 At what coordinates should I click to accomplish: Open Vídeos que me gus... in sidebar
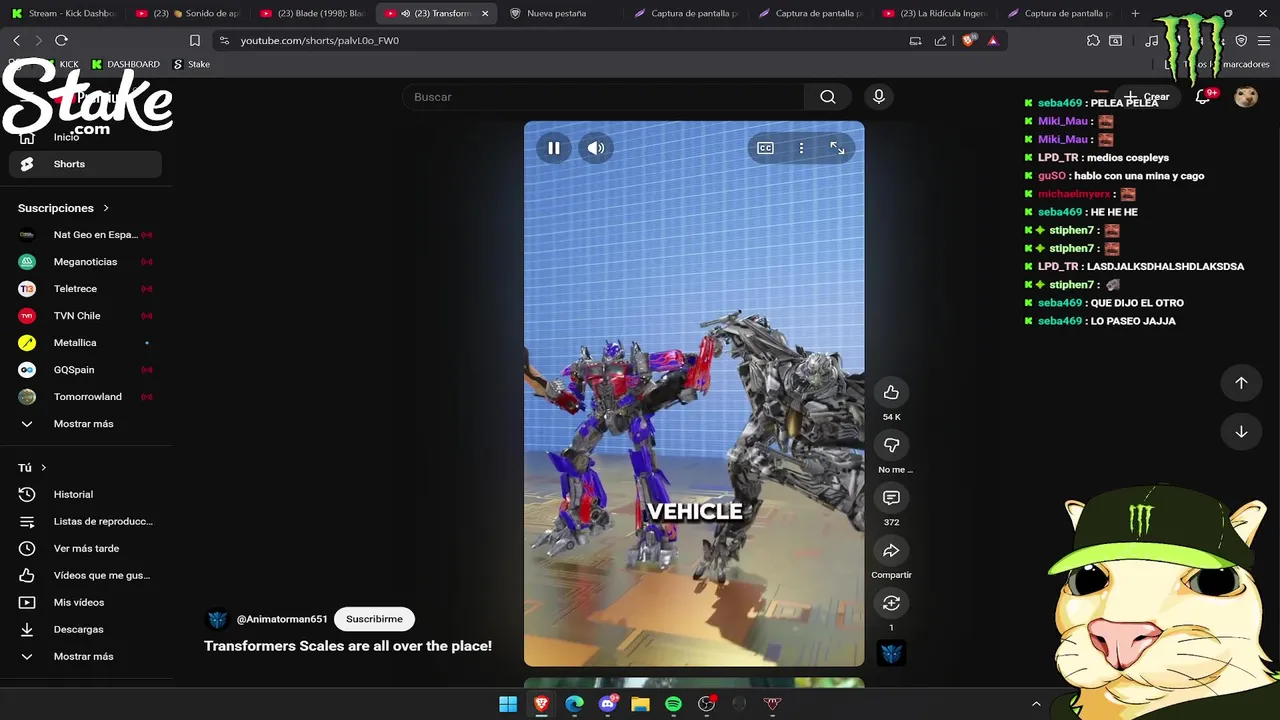[85, 575]
